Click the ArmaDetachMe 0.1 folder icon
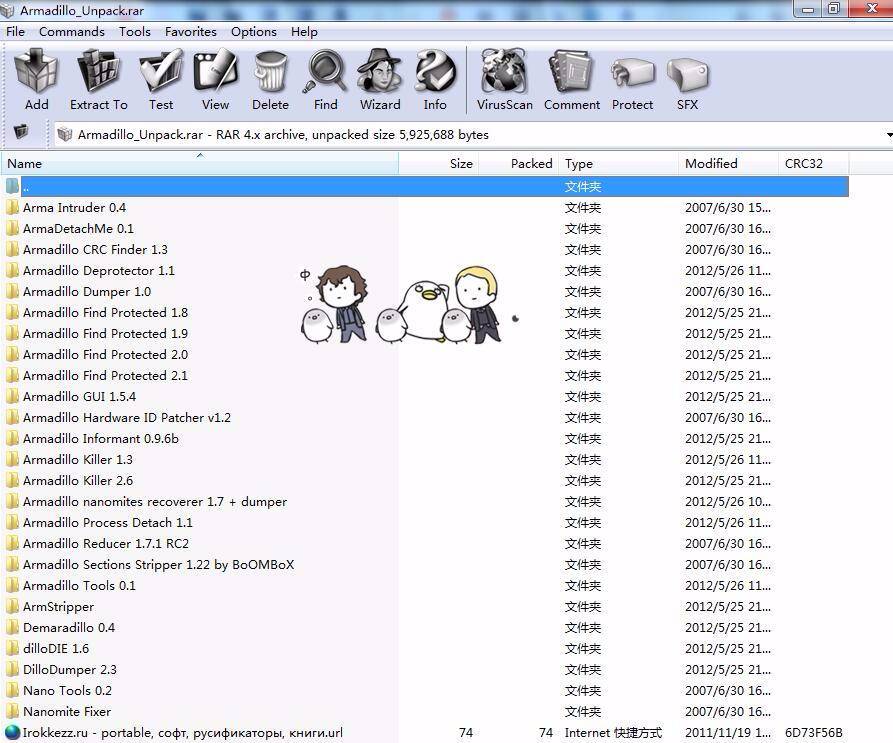The height and width of the screenshot is (743, 893). [x=13, y=228]
